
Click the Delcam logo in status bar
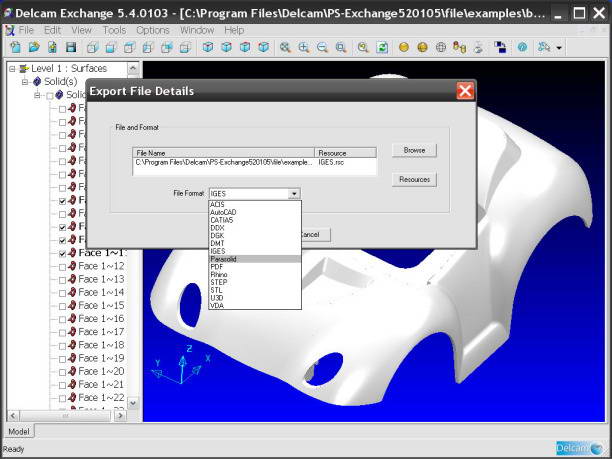[579, 448]
